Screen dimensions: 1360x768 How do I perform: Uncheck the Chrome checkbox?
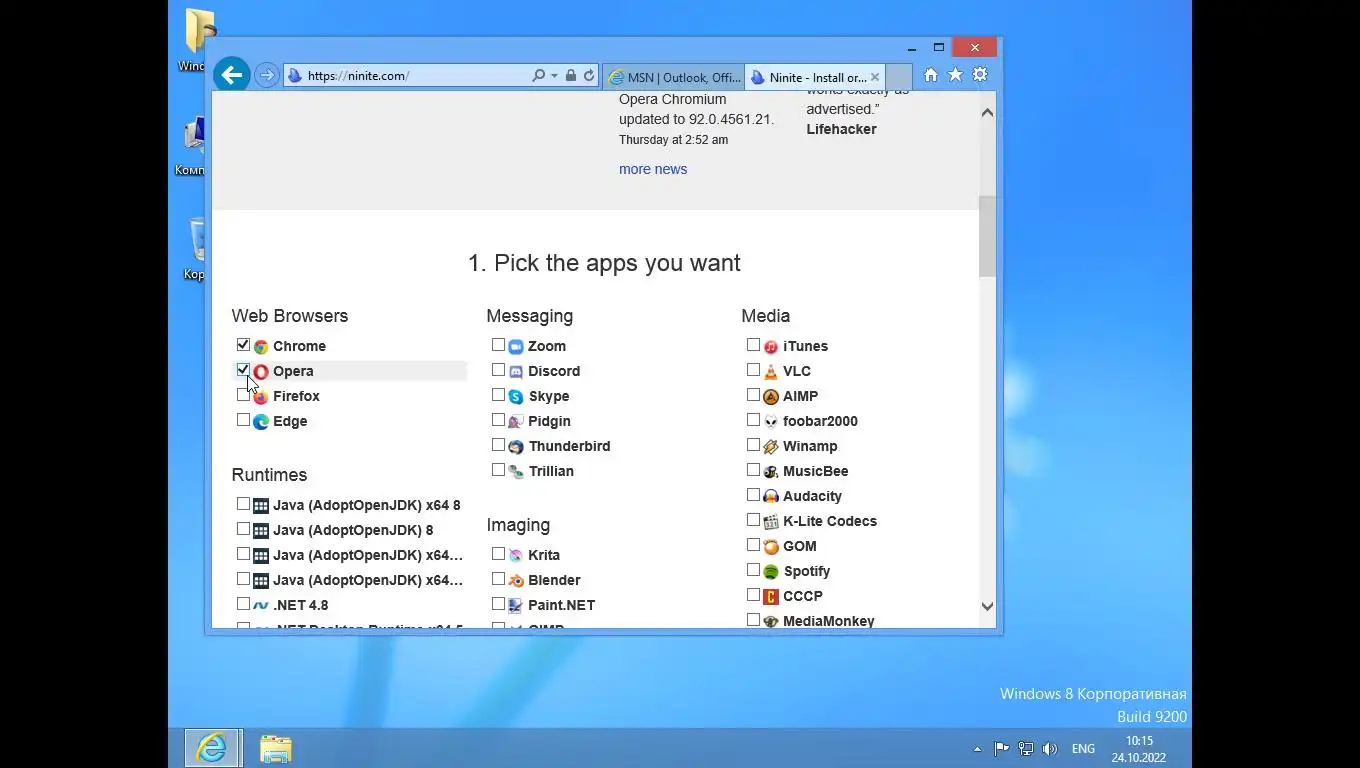point(243,345)
